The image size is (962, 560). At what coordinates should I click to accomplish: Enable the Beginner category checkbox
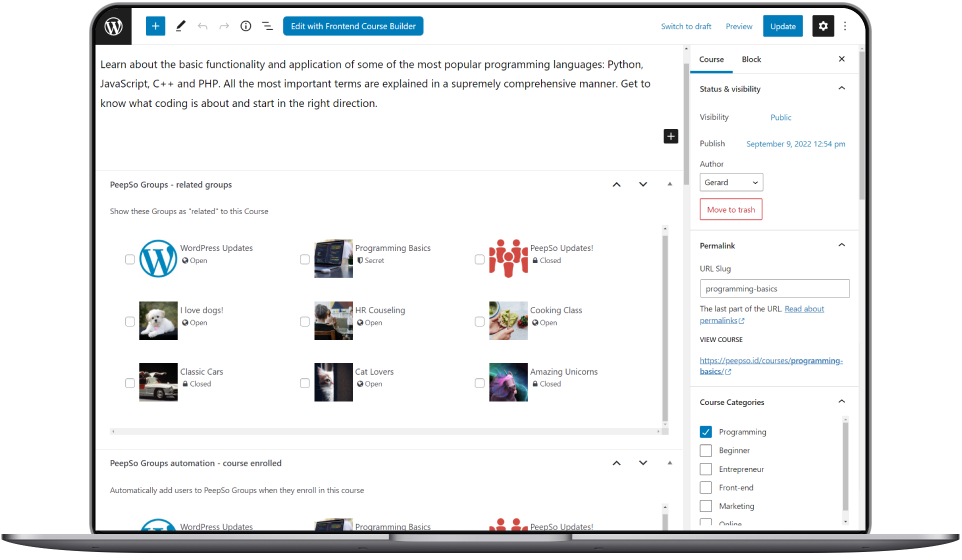706,451
